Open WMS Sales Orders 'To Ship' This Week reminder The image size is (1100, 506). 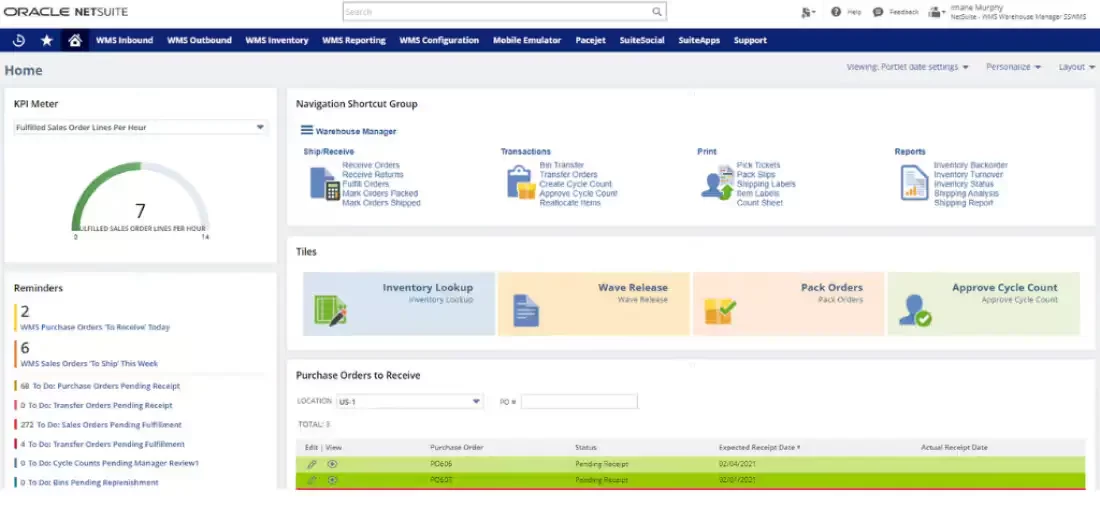click(x=89, y=364)
